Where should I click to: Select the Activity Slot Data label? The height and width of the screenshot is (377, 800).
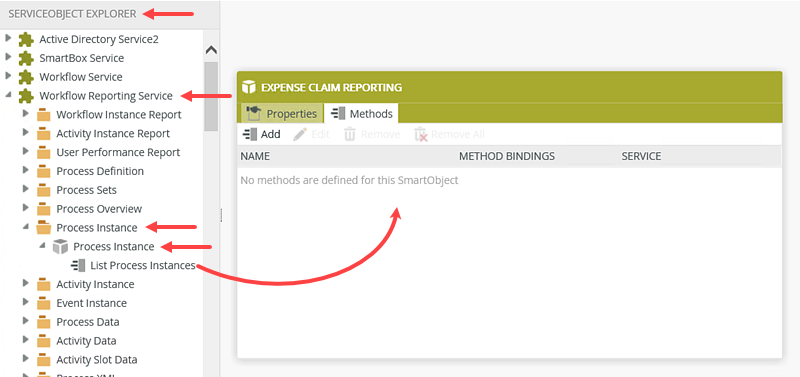click(x=97, y=360)
